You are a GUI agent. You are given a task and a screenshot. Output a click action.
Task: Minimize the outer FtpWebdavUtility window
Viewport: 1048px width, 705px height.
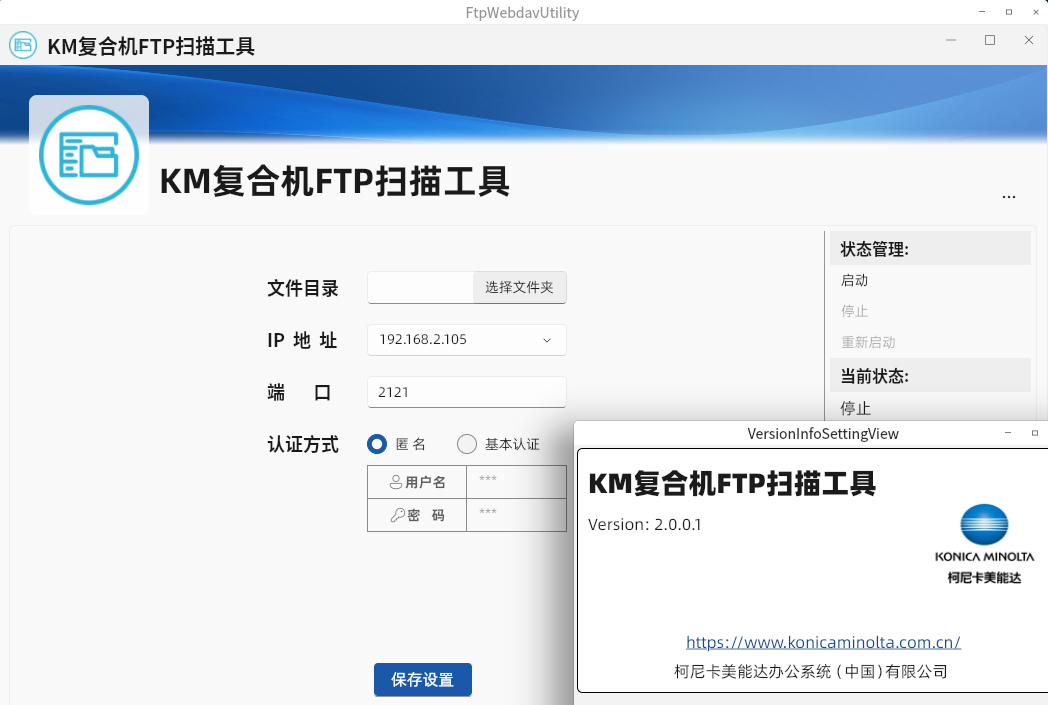pyautogui.click(x=982, y=12)
